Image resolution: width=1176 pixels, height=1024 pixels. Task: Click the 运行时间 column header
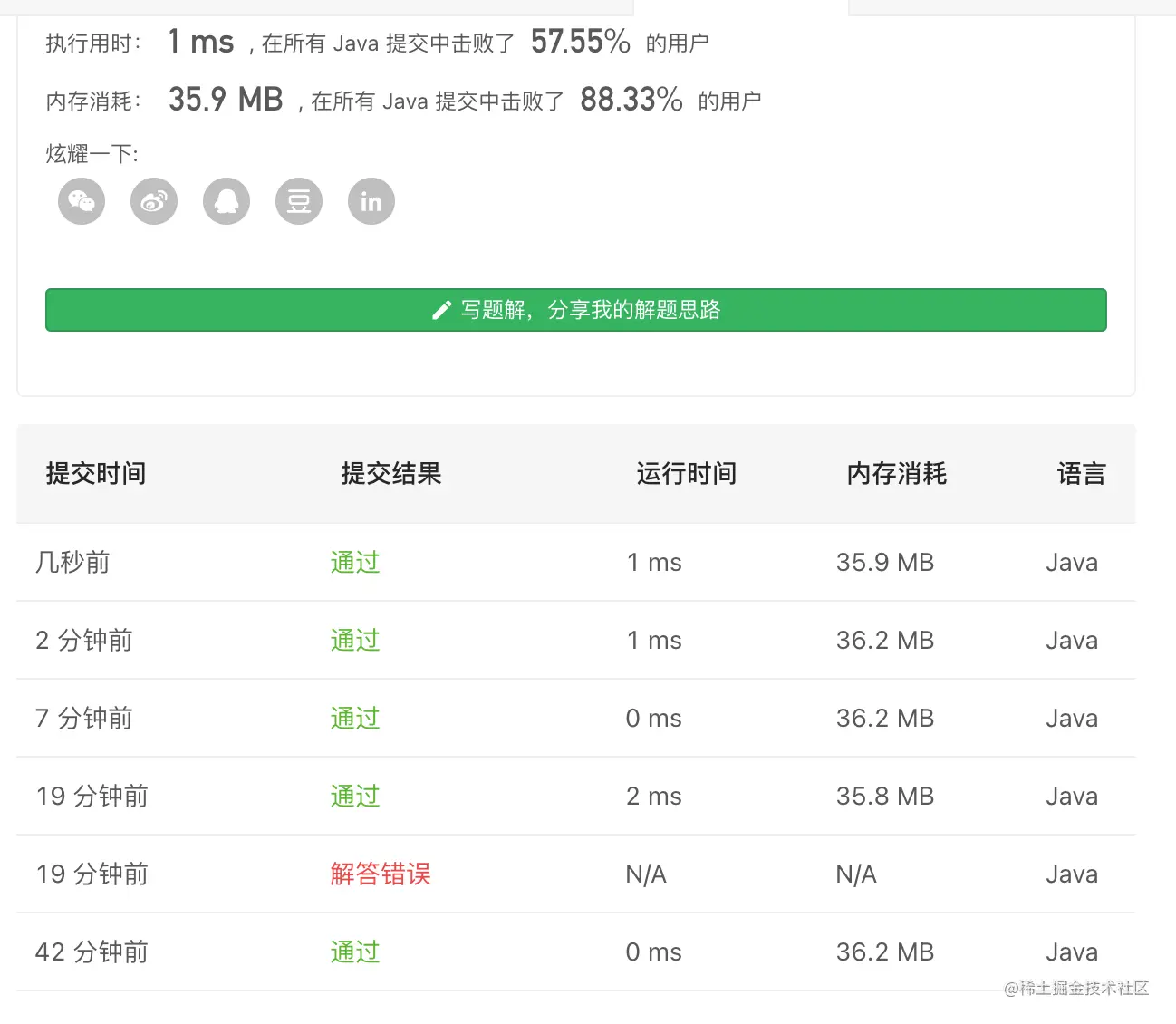pos(686,474)
